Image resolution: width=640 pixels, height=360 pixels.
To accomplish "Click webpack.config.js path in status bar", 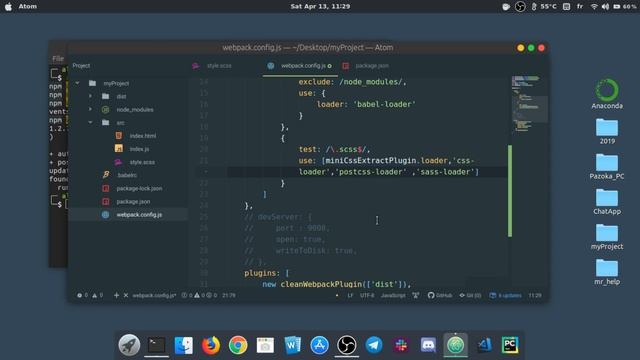I will point(154,296).
